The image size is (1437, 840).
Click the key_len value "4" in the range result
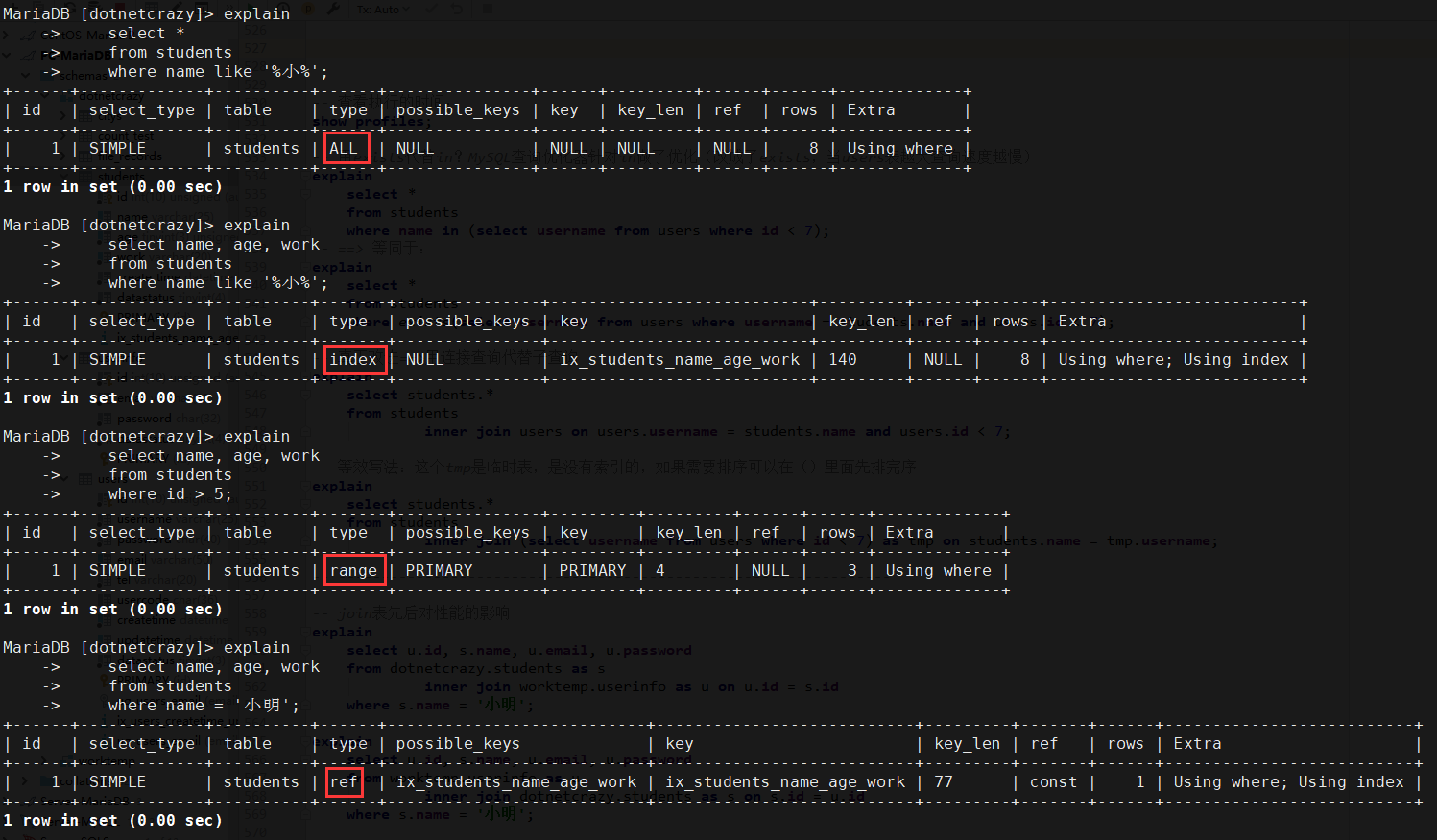coord(660,571)
